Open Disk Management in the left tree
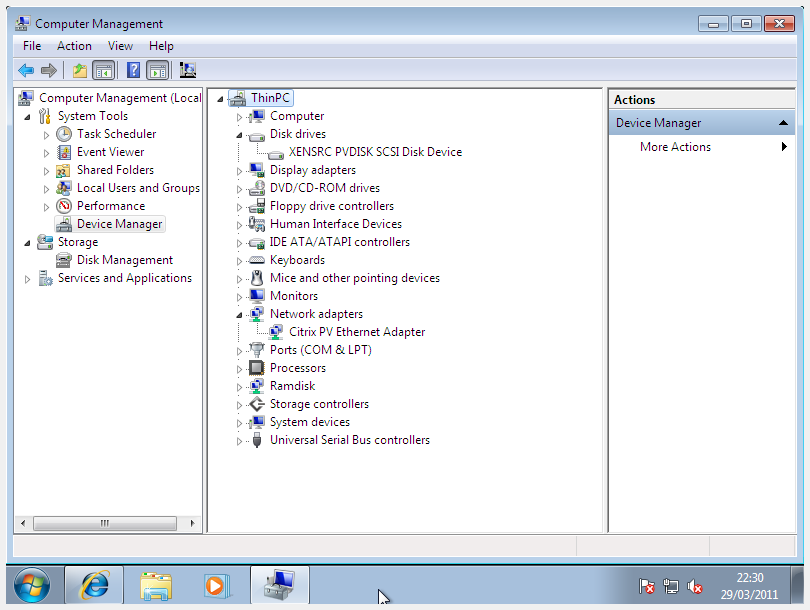Viewport: 810px width, 610px height. [x=124, y=260]
